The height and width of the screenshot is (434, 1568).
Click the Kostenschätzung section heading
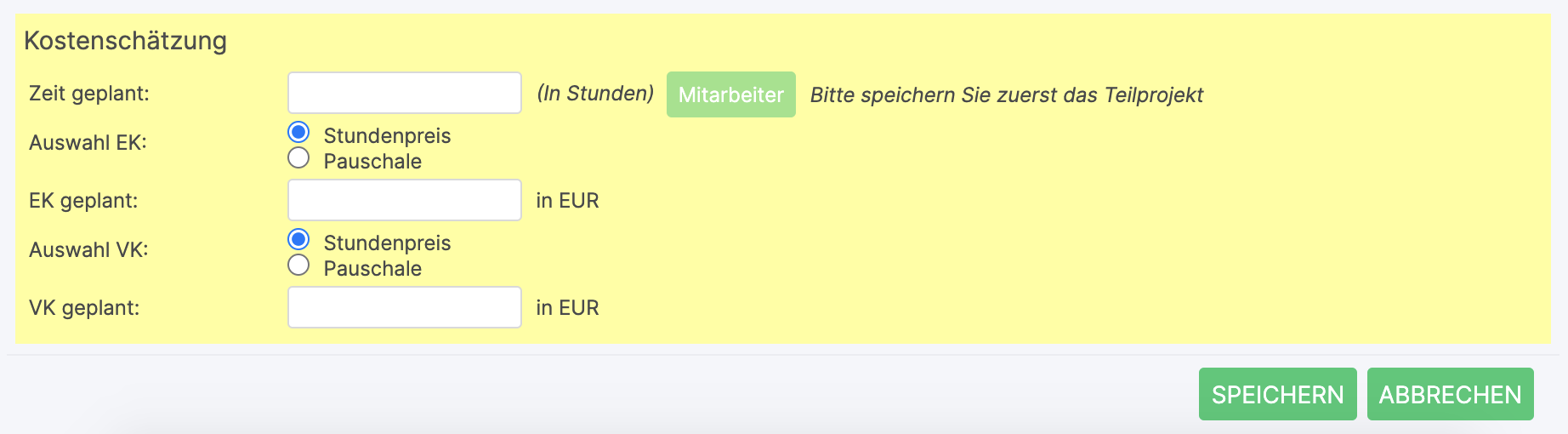click(125, 41)
